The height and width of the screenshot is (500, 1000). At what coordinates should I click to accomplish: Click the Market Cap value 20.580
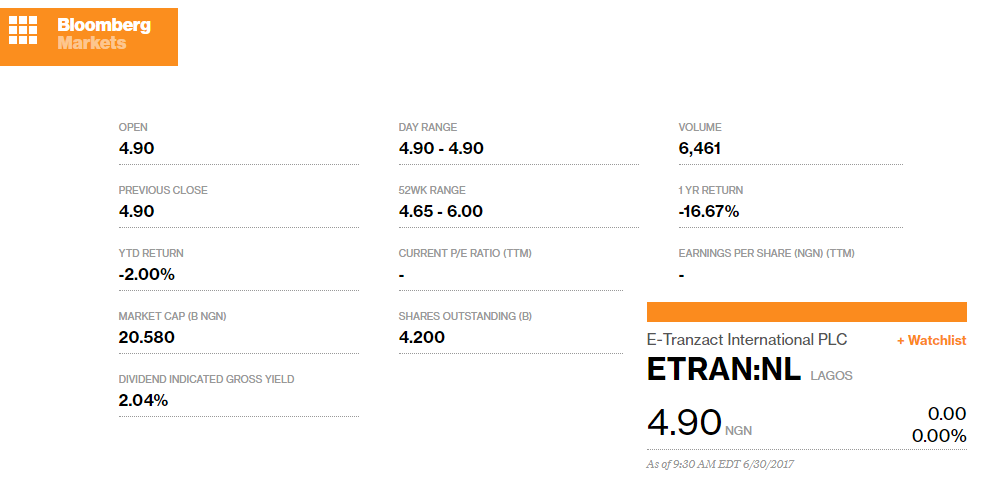146,337
